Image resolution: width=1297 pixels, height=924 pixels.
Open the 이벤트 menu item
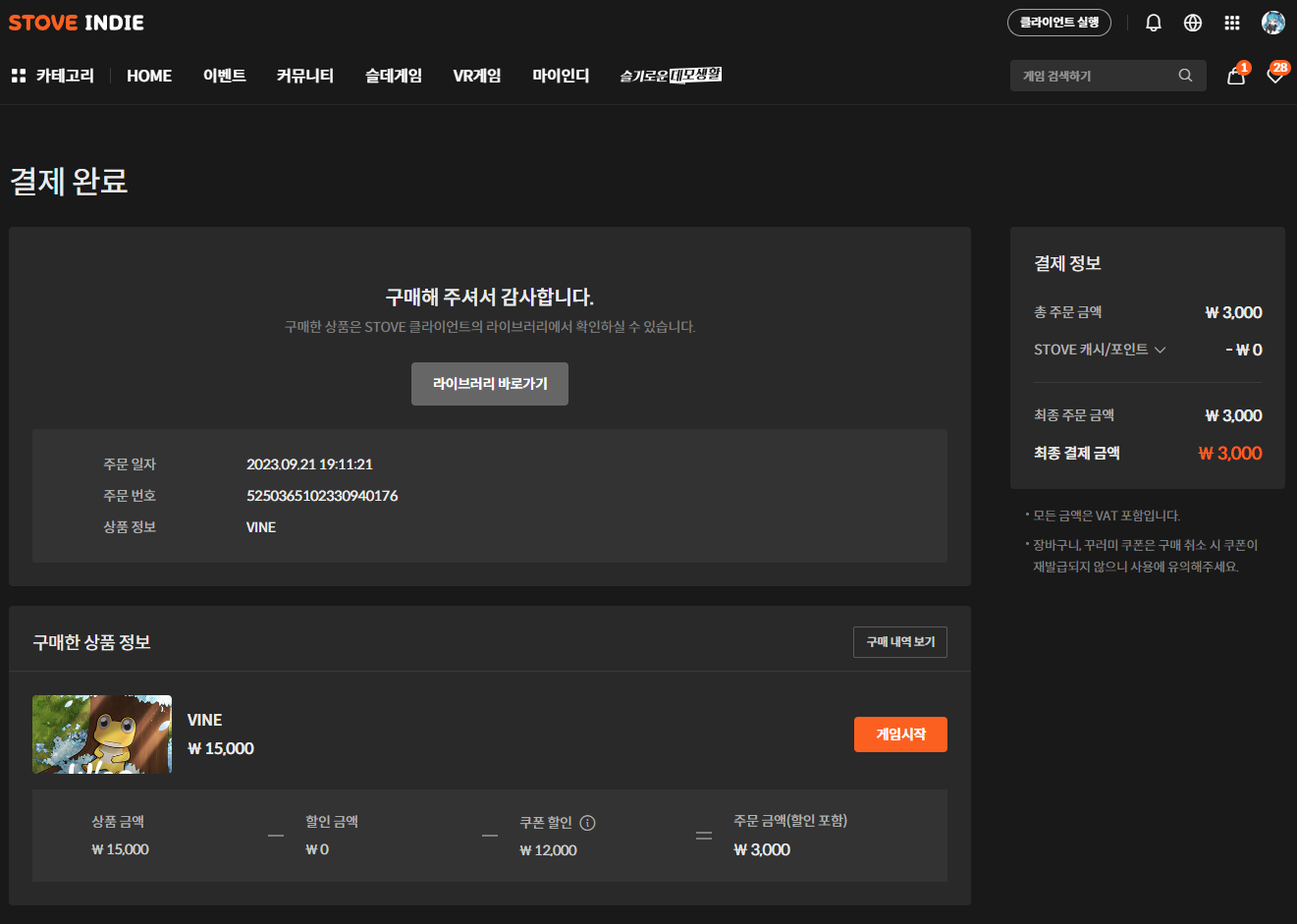click(224, 76)
